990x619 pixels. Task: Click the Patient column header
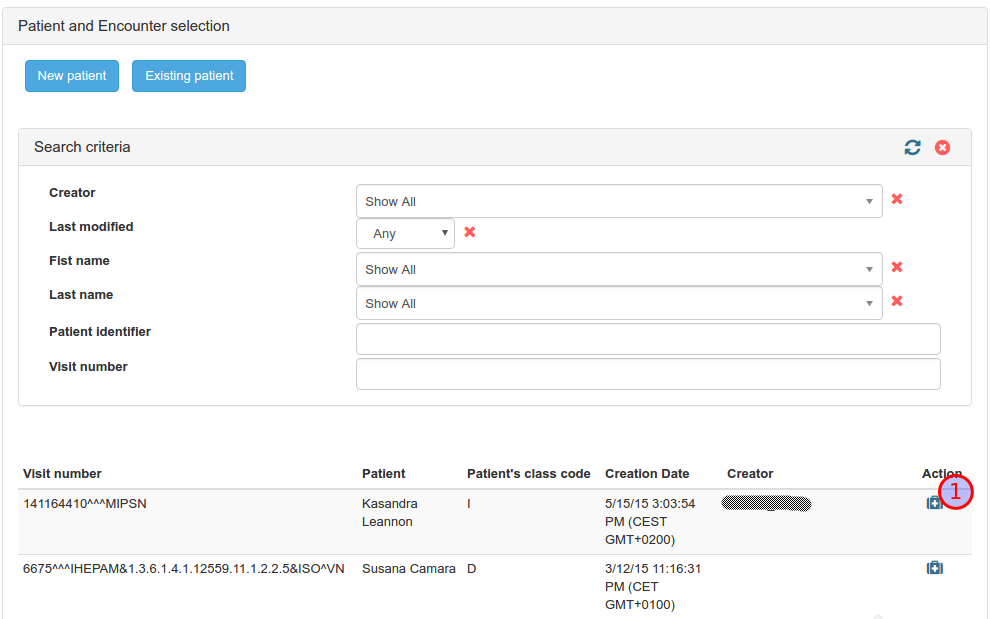pyautogui.click(x=383, y=474)
